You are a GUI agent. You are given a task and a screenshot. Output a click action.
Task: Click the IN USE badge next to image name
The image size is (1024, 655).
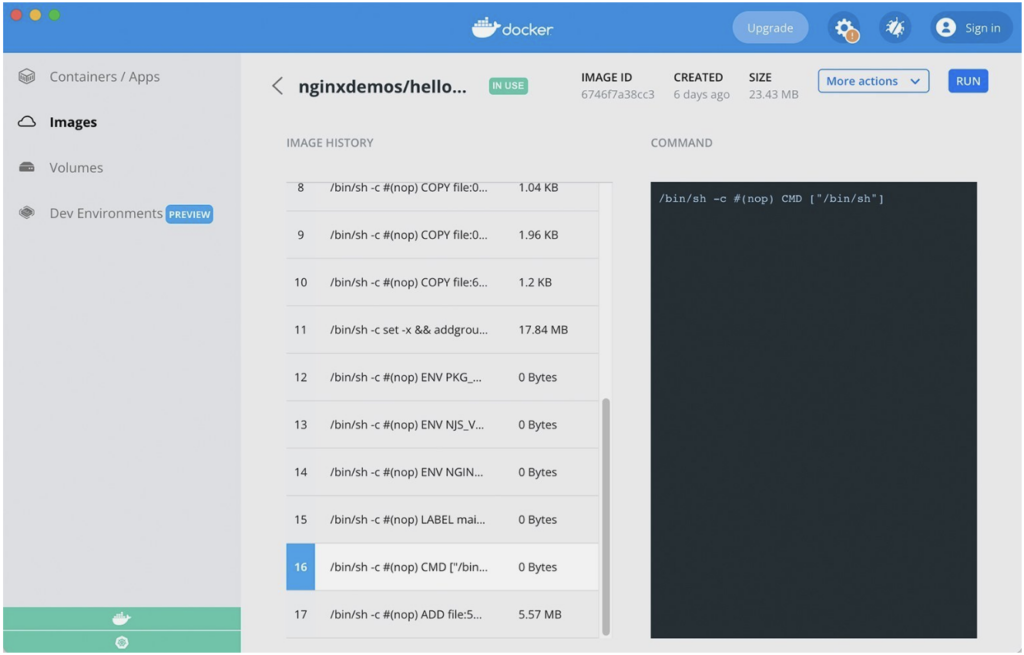click(507, 86)
